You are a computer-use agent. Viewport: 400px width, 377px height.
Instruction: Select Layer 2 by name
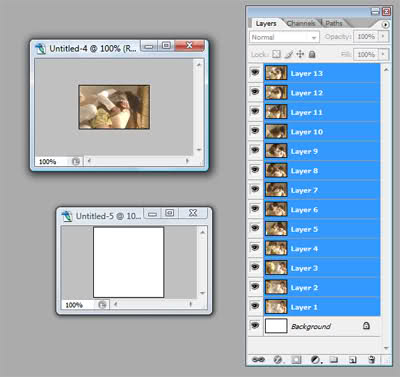click(x=304, y=288)
